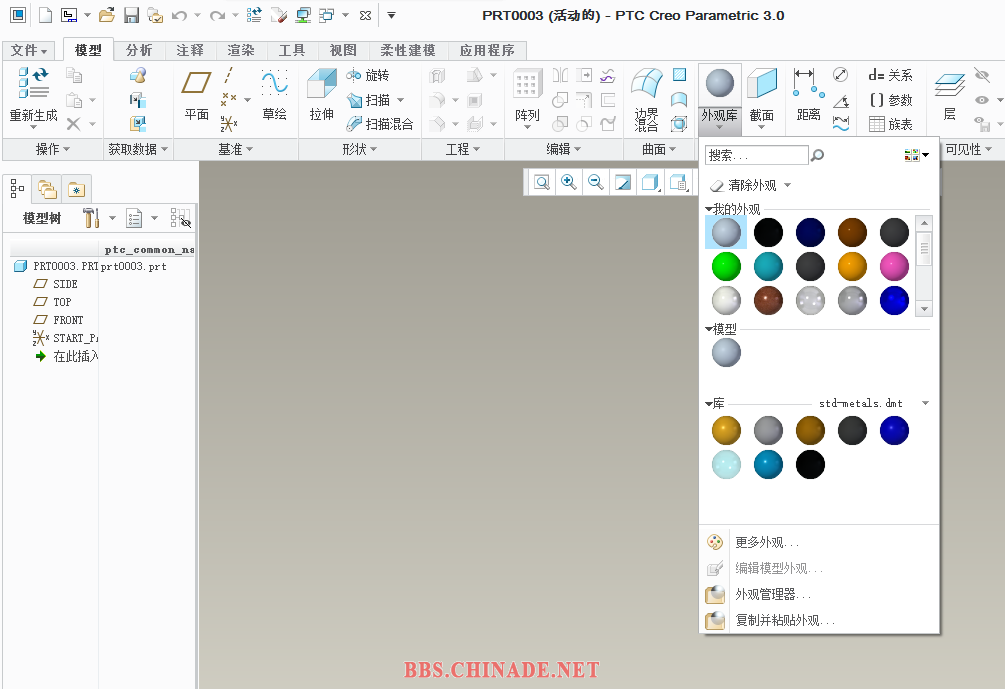Toggle the hide (crossed eye) visibility icon
Screen dimensions: 1005x689
pyautogui.click(x=981, y=75)
